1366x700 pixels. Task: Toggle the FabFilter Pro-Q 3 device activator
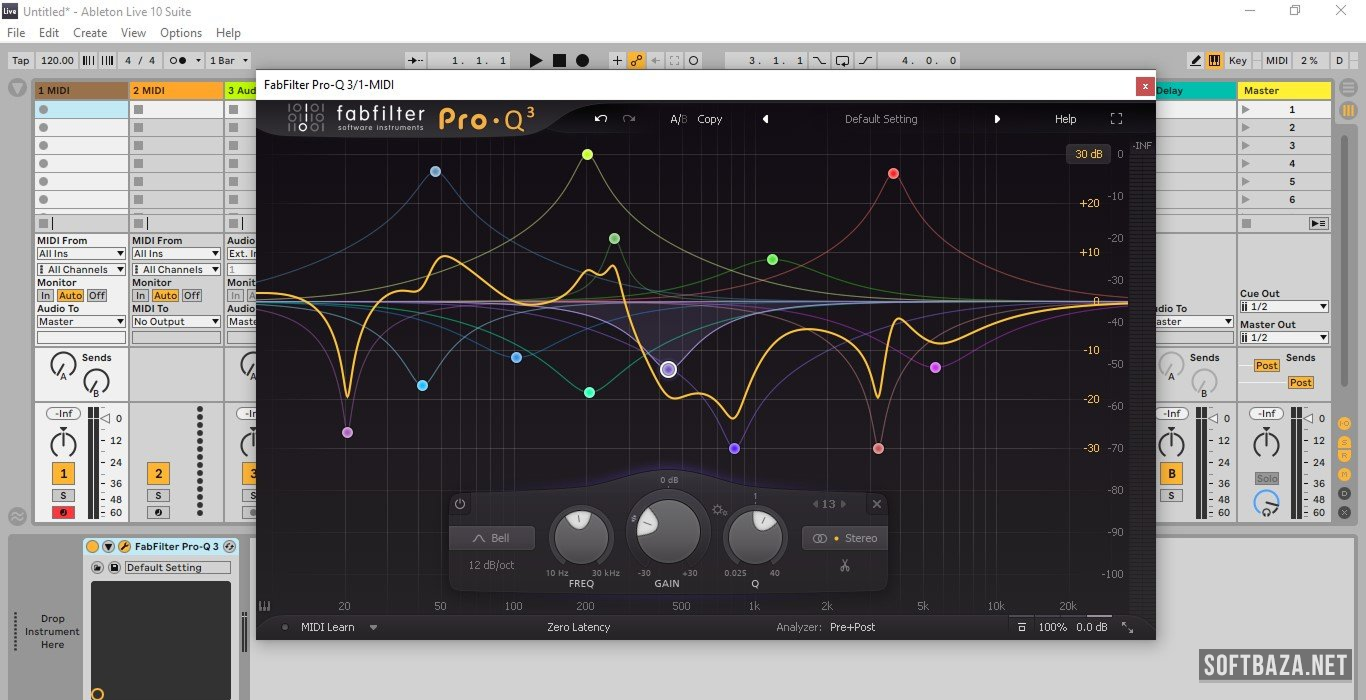(x=92, y=547)
